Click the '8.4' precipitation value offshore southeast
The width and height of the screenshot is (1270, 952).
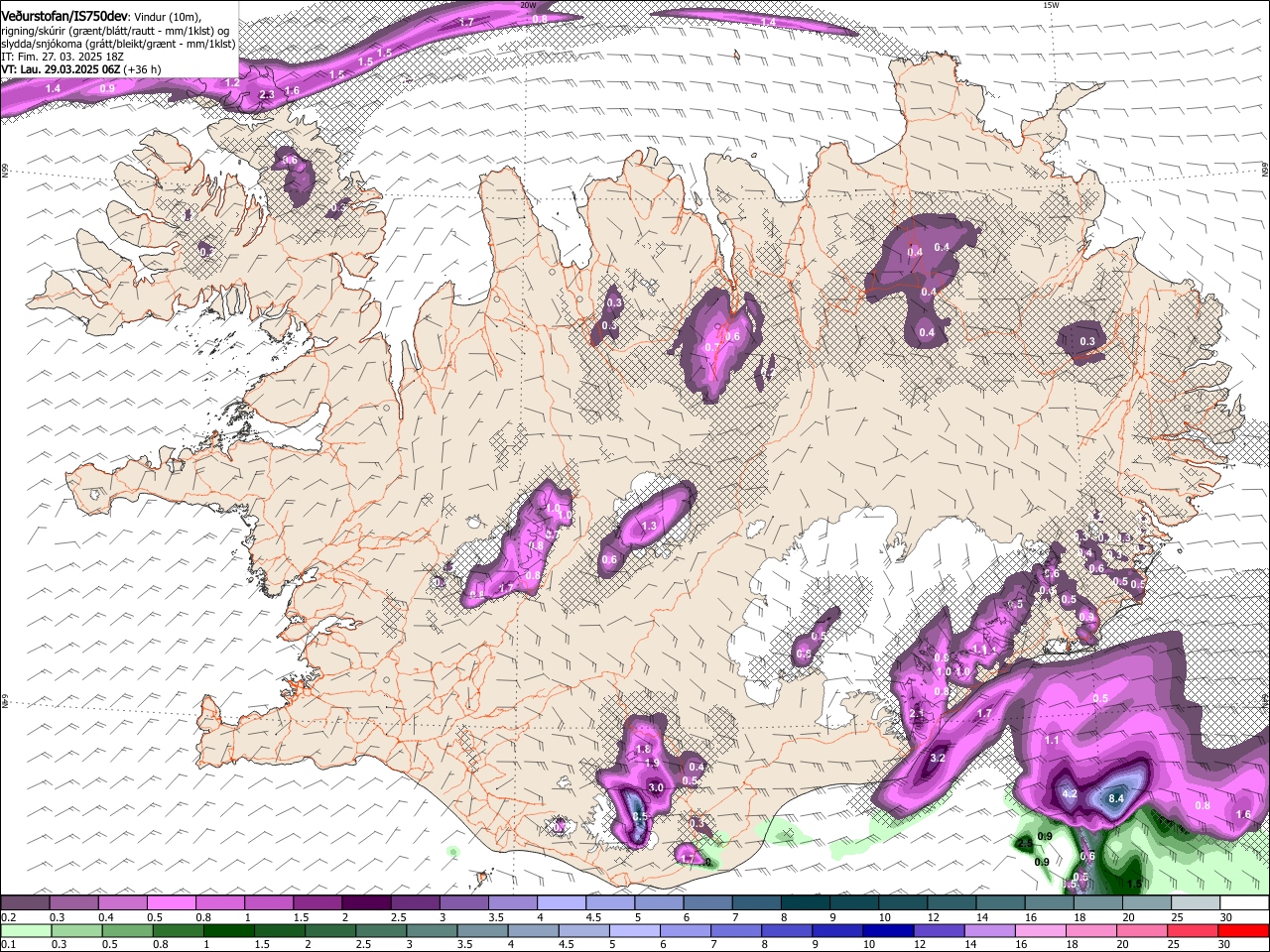(1115, 797)
